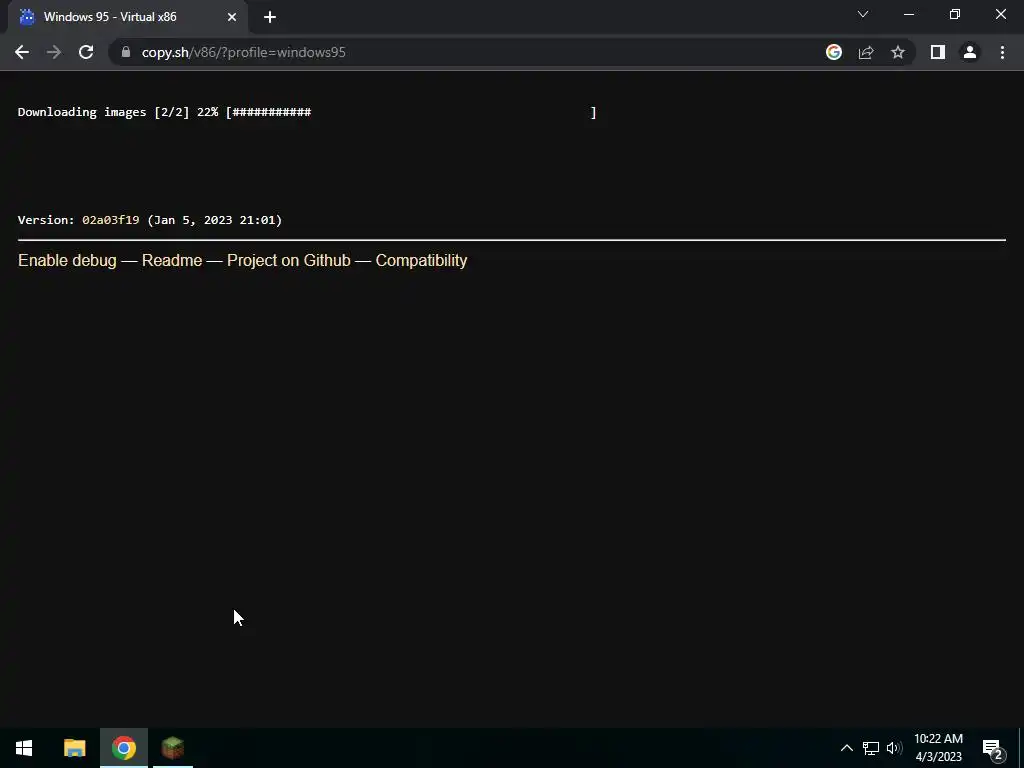Viewport: 1024px width, 768px height.
Task: Toggle Chrome's side panel
Action: click(x=938, y=52)
